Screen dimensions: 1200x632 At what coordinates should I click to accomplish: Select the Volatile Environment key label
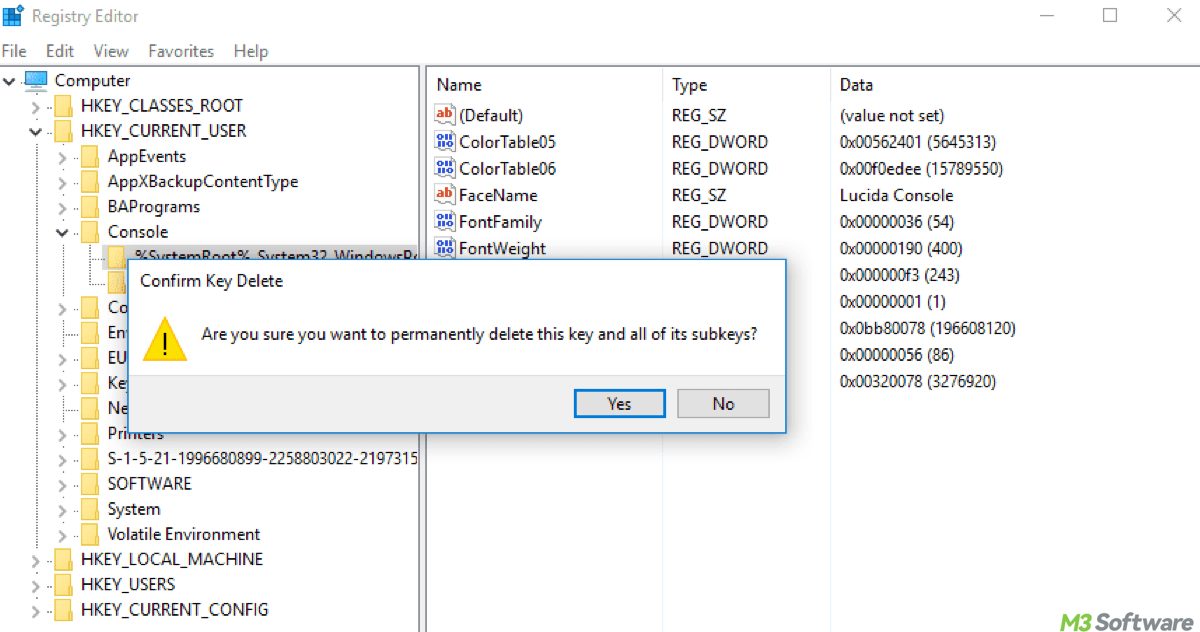pos(184,534)
